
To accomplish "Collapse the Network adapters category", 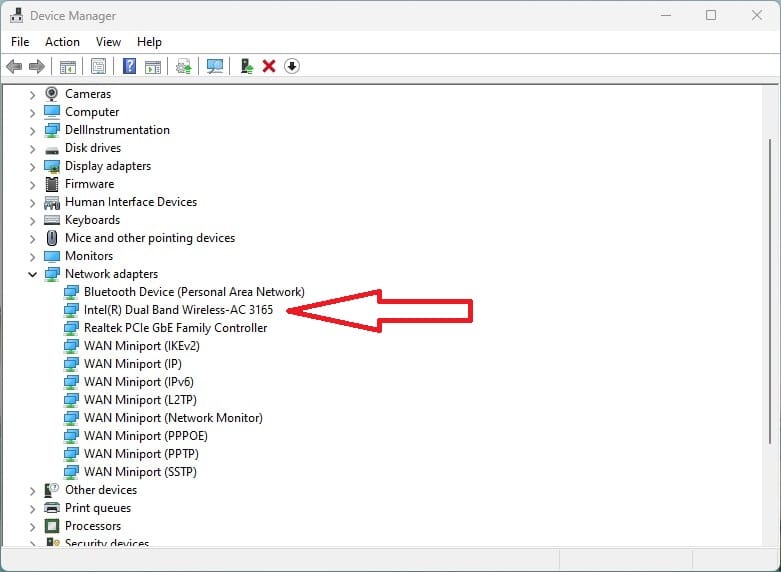I will 32,274.
